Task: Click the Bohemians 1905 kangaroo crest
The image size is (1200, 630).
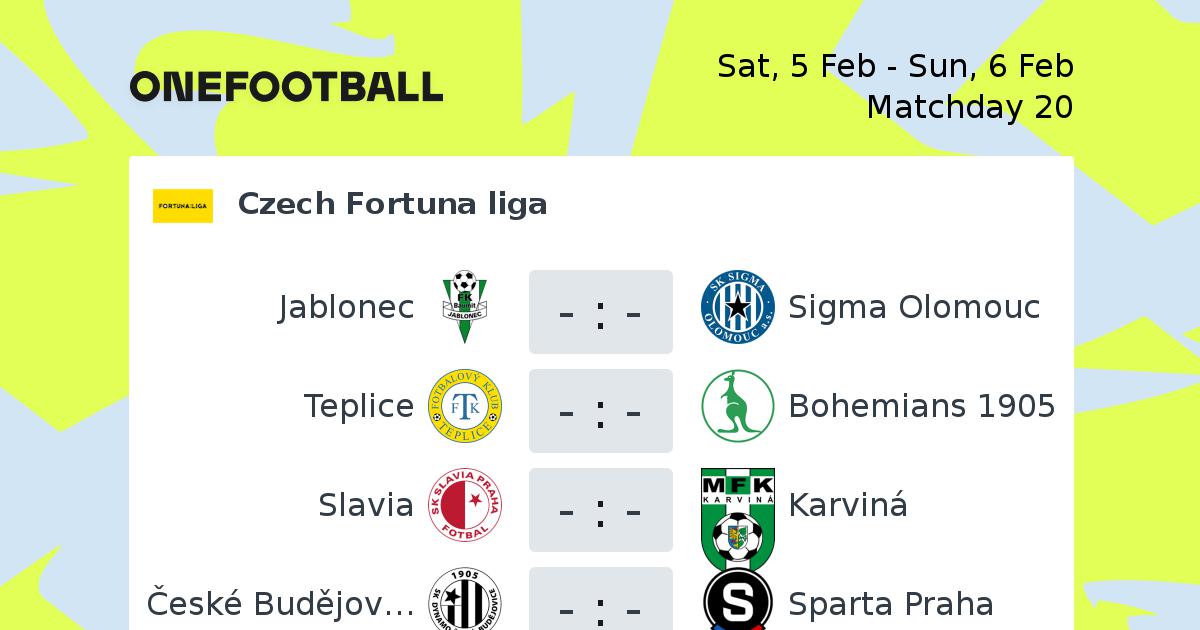Action: pyautogui.click(x=738, y=406)
